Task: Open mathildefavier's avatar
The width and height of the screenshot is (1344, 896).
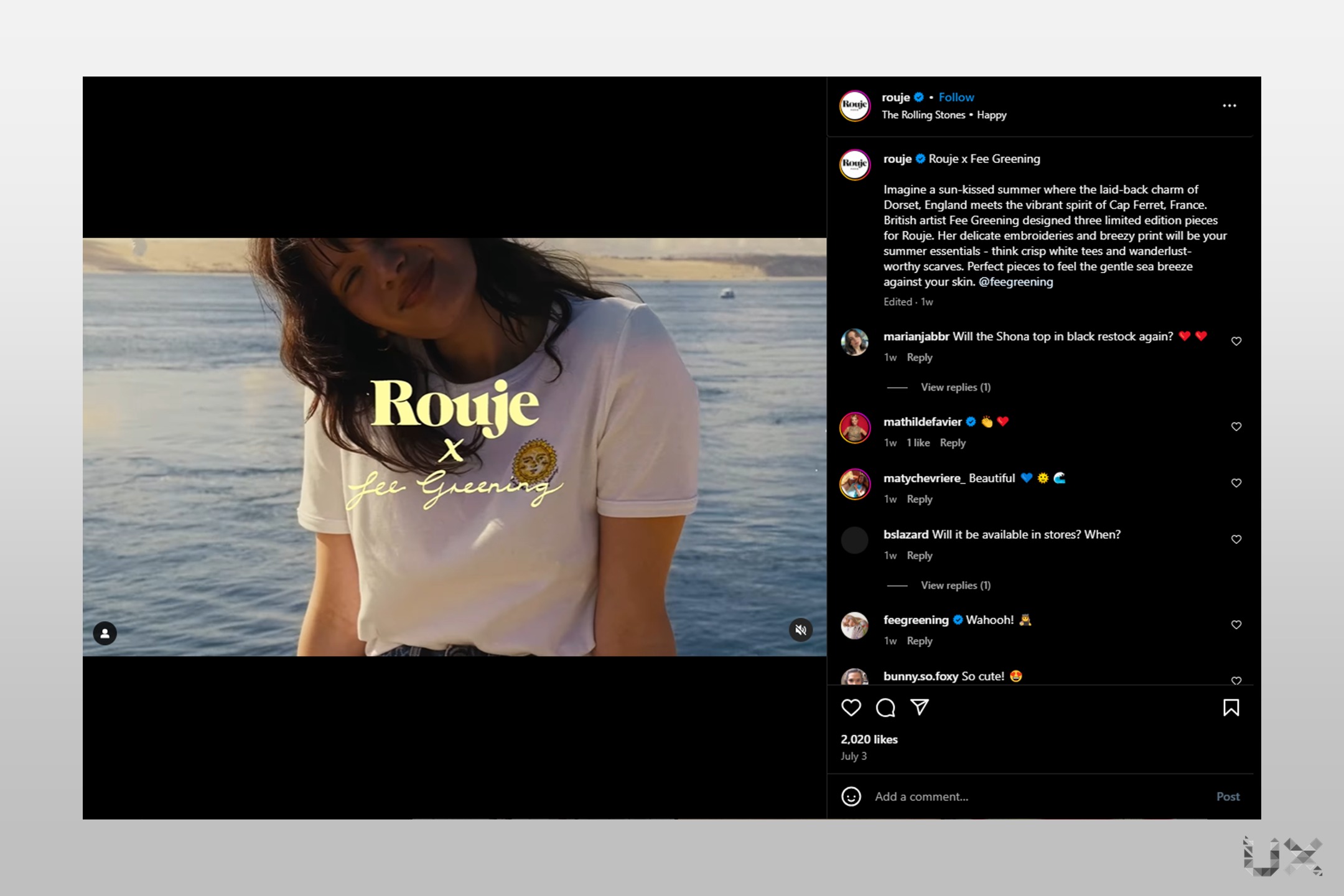Action: (855, 427)
